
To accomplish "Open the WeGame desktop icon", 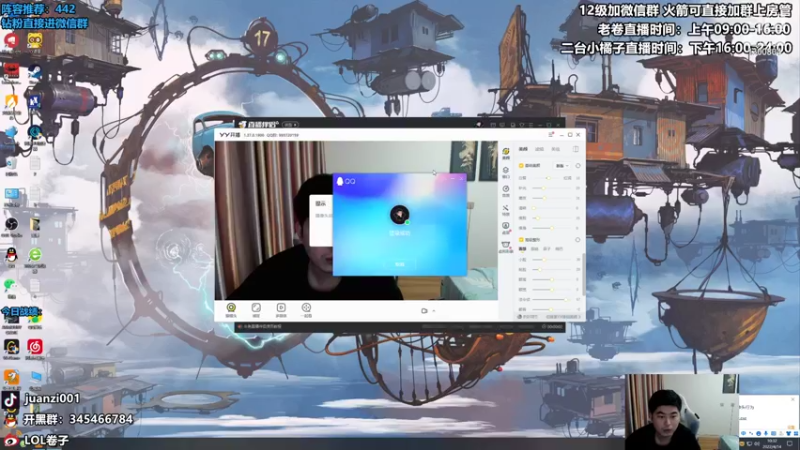I will [x=11, y=347].
